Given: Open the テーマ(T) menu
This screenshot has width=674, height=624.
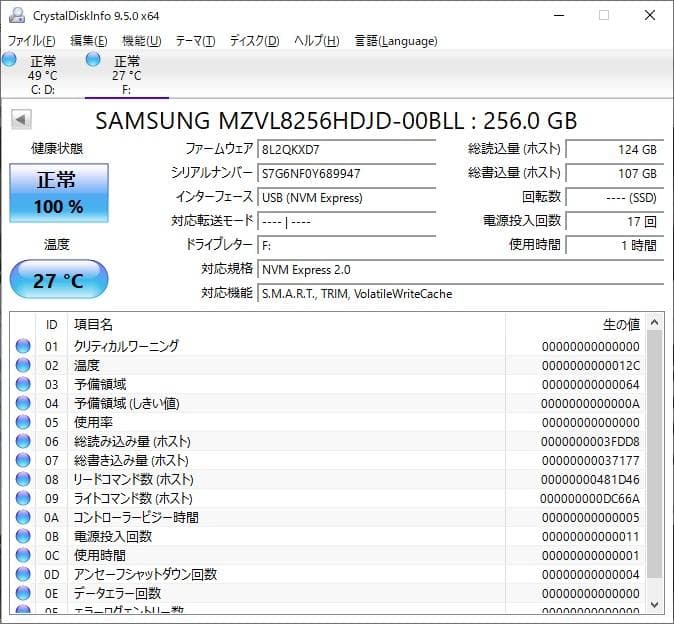Looking at the screenshot, I should (195, 41).
